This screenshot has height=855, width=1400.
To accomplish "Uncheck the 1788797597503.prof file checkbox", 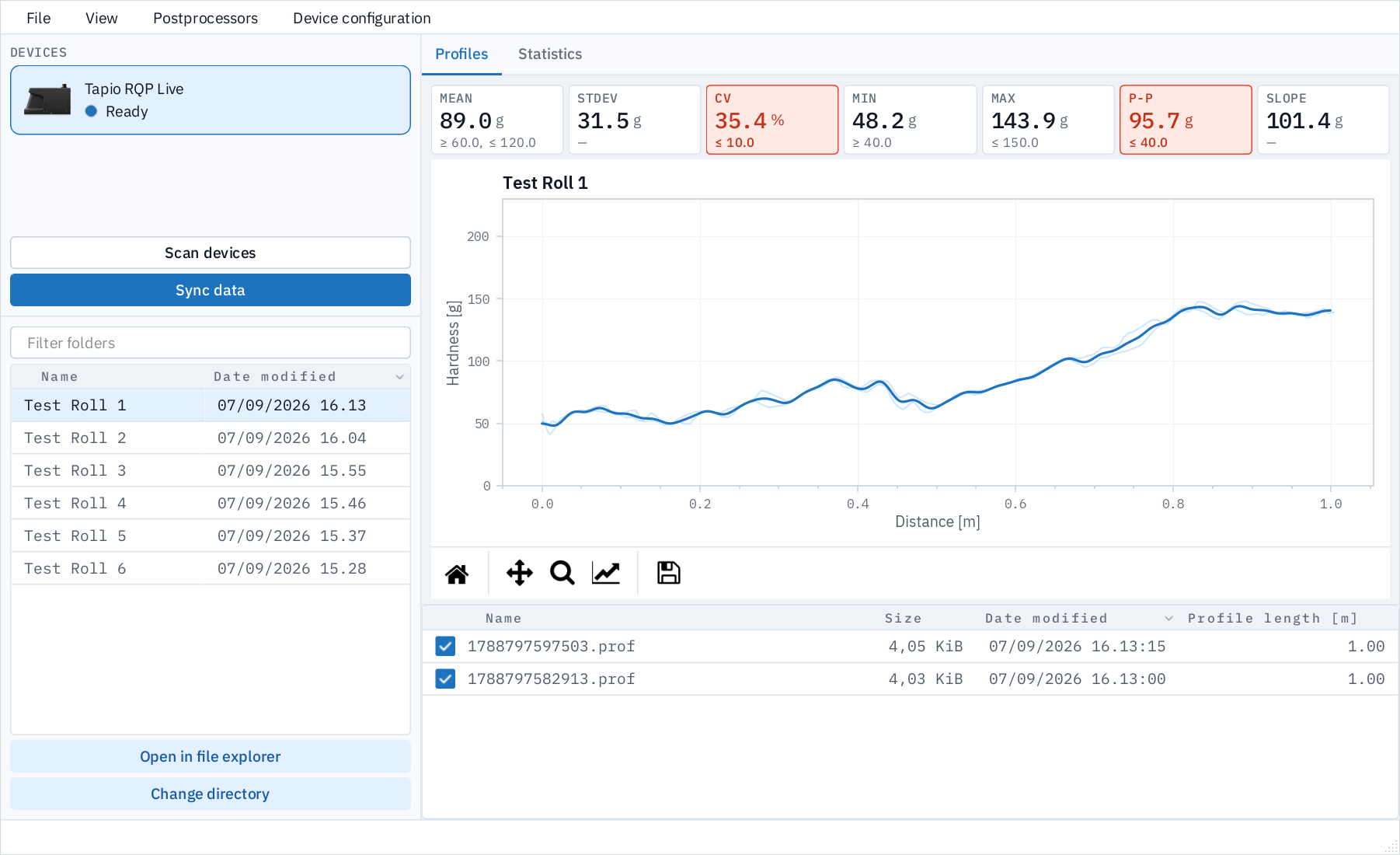I will 445,646.
